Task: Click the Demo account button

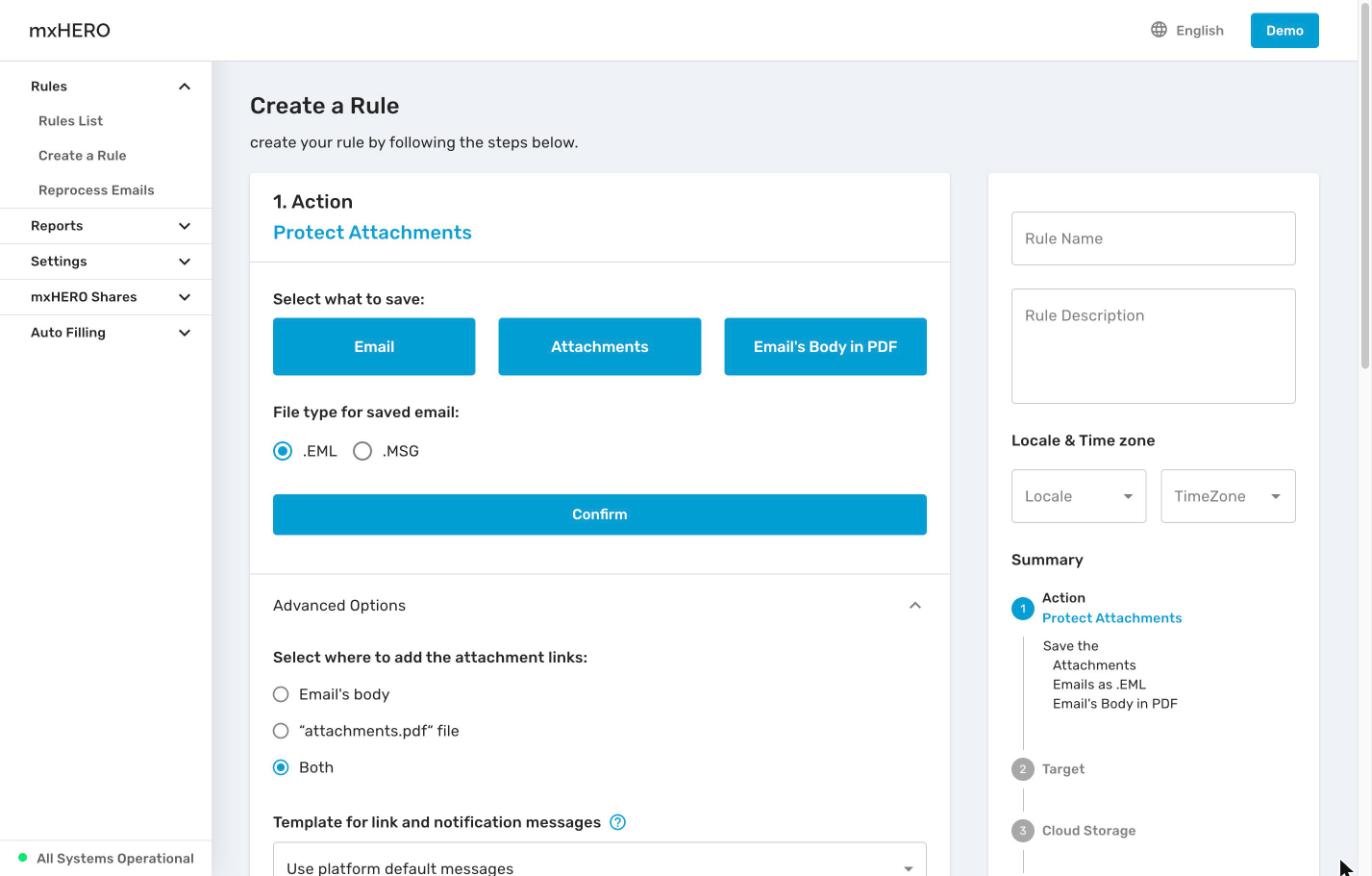Action: pos(1284,30)
